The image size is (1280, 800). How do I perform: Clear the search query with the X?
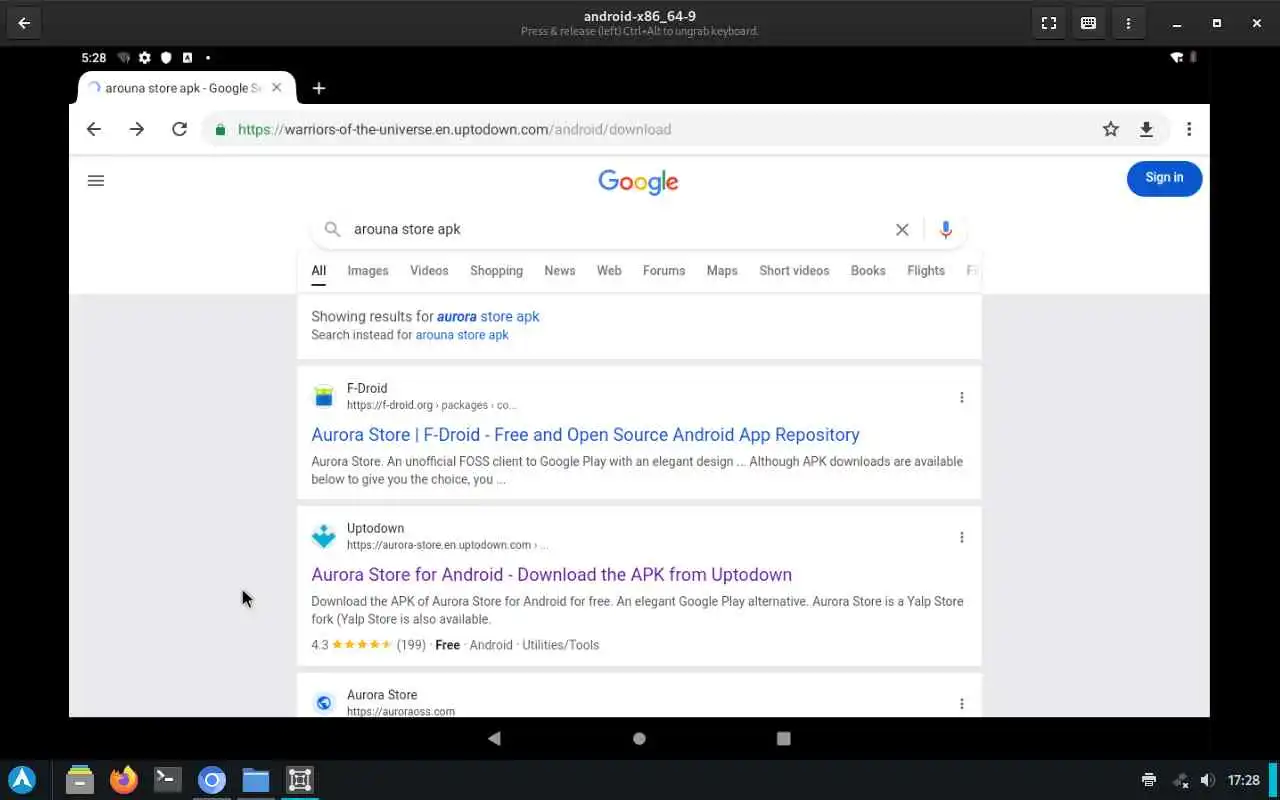click(902, 230)
